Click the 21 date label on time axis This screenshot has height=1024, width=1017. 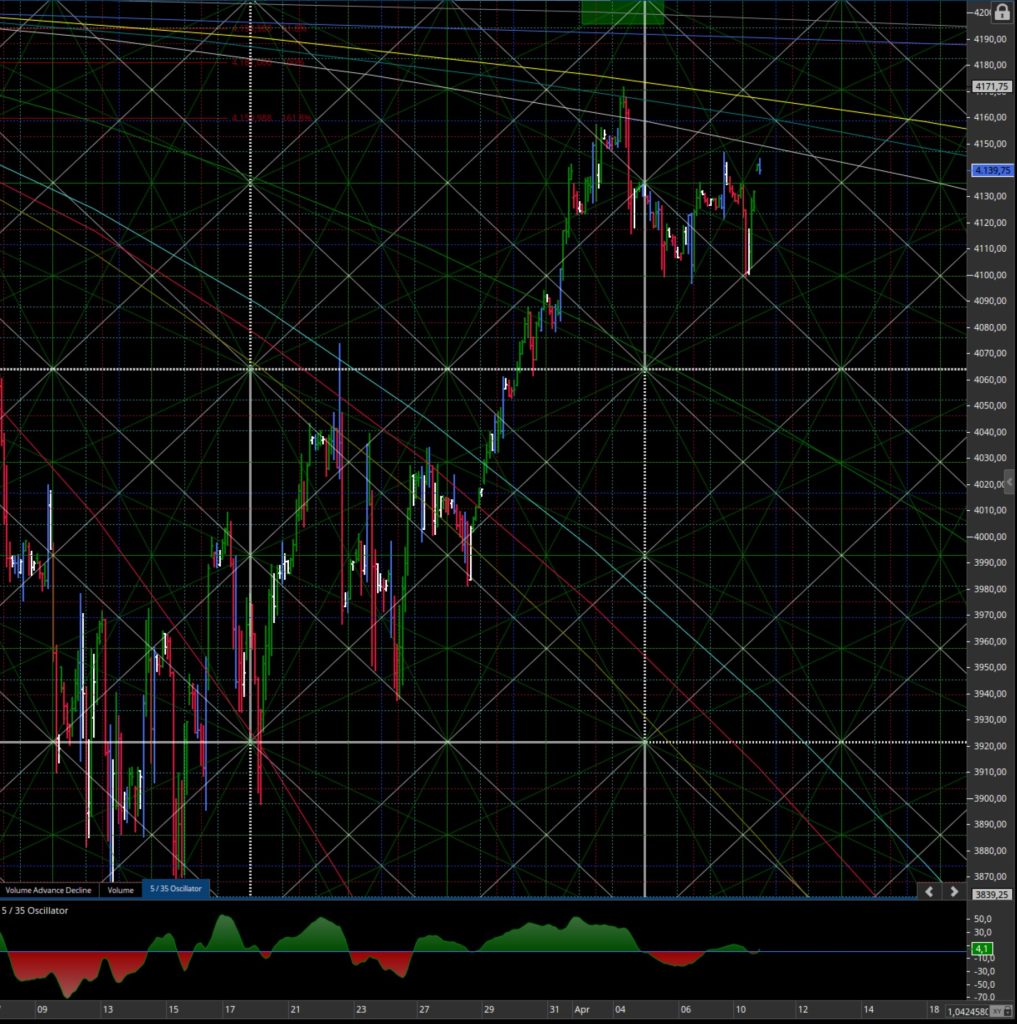click(295, 1010)
